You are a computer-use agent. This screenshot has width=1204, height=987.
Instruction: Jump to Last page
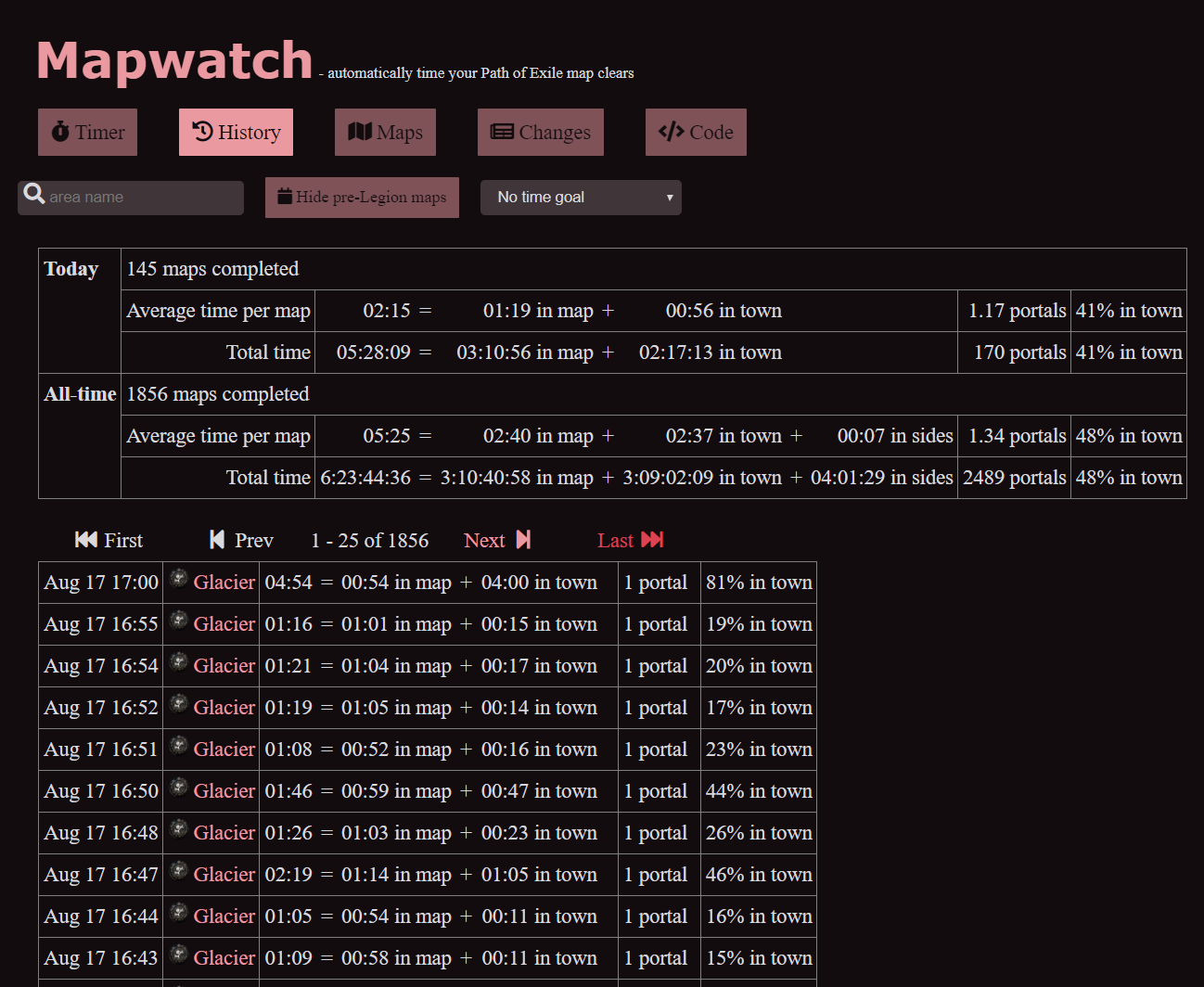point(631,540)
